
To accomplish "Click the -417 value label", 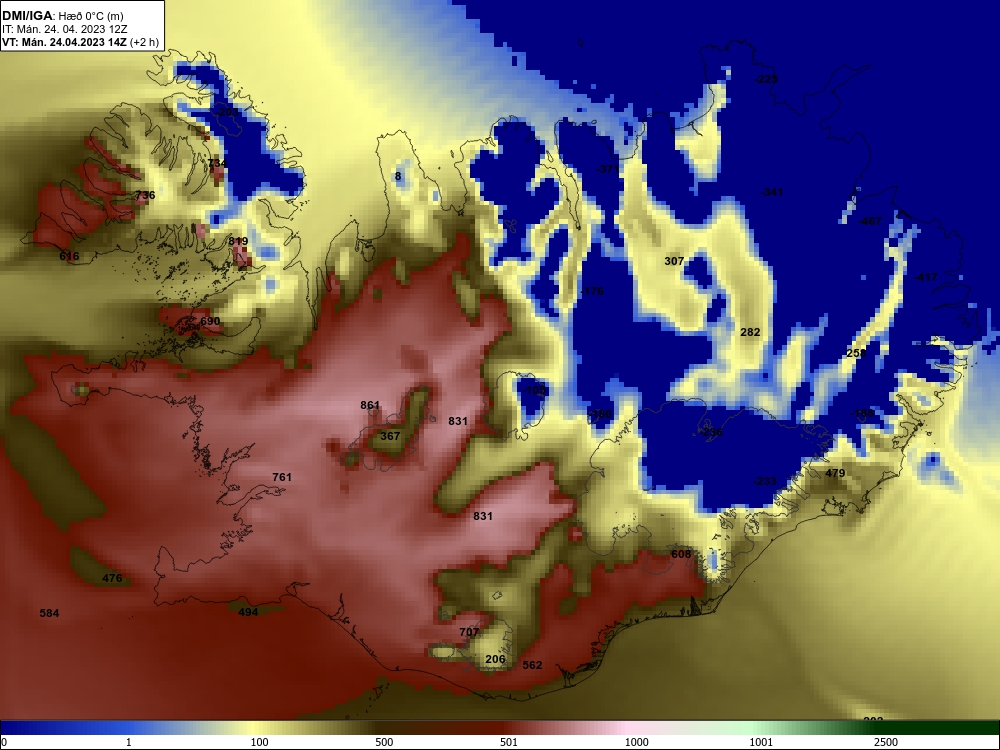I will click(926, 277).
